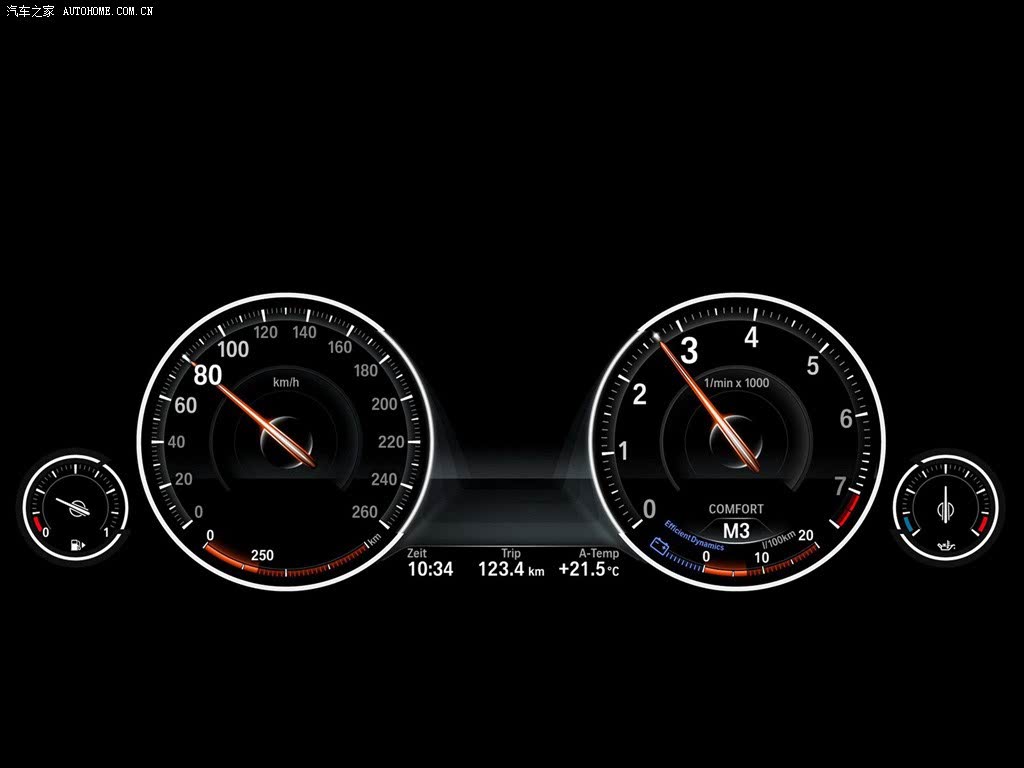The image size is (1024, 768).
Task: Click the orange consumption bar under the tachometer
Action: 726,571
